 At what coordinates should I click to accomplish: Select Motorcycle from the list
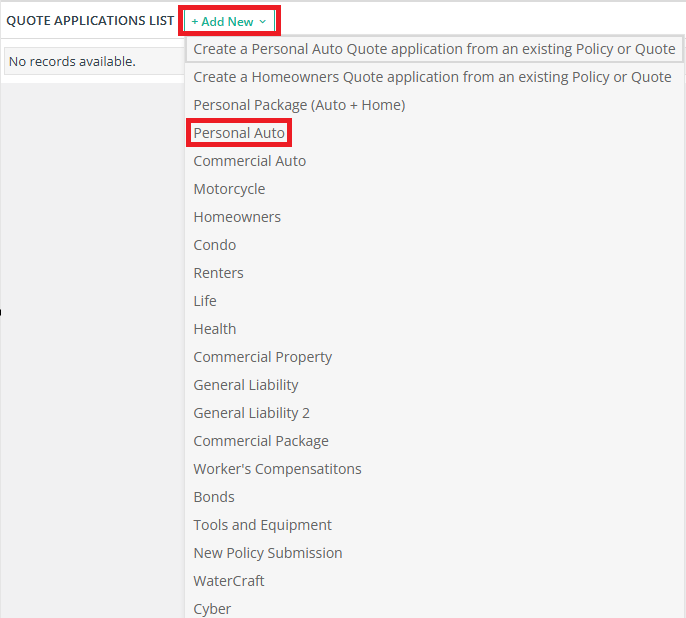[x=229, y=189]
